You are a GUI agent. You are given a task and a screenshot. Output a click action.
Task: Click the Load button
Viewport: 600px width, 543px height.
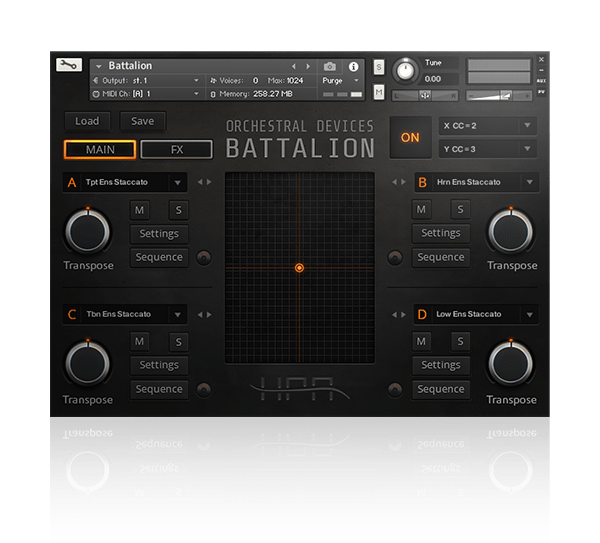87,121
